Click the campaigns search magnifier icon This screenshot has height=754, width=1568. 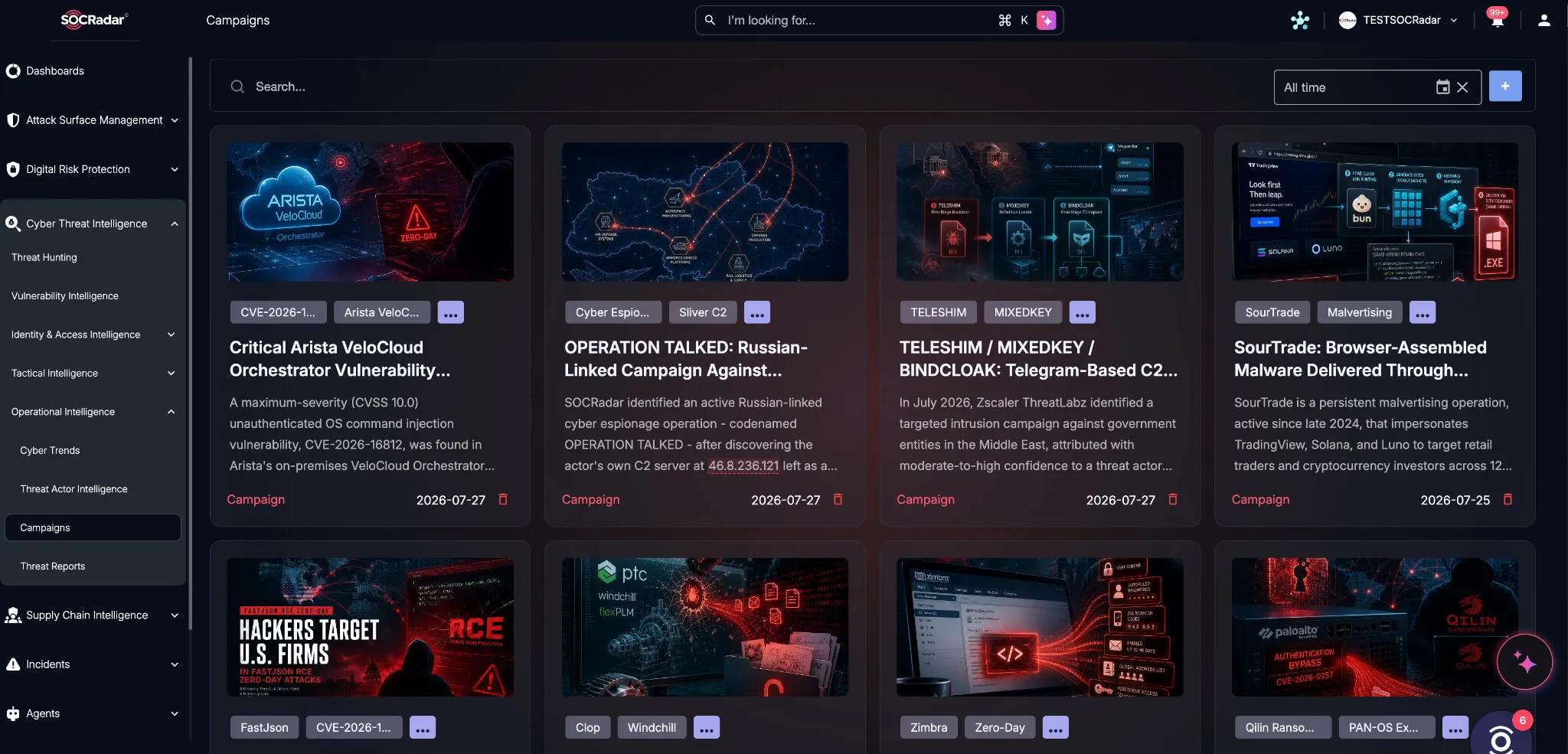pos(237,86)
